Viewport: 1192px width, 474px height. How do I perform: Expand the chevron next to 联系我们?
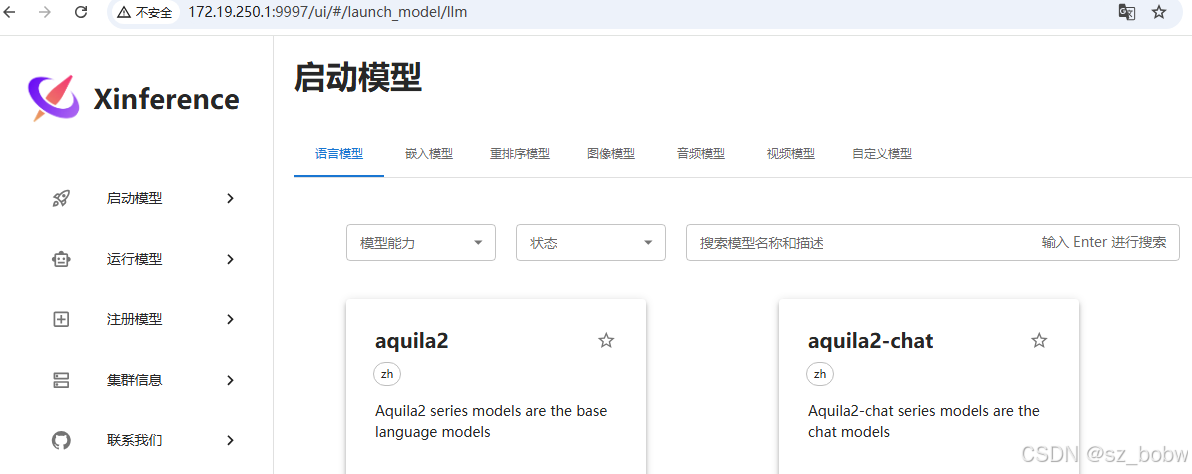pyautogui.click(x=230, y=441)
